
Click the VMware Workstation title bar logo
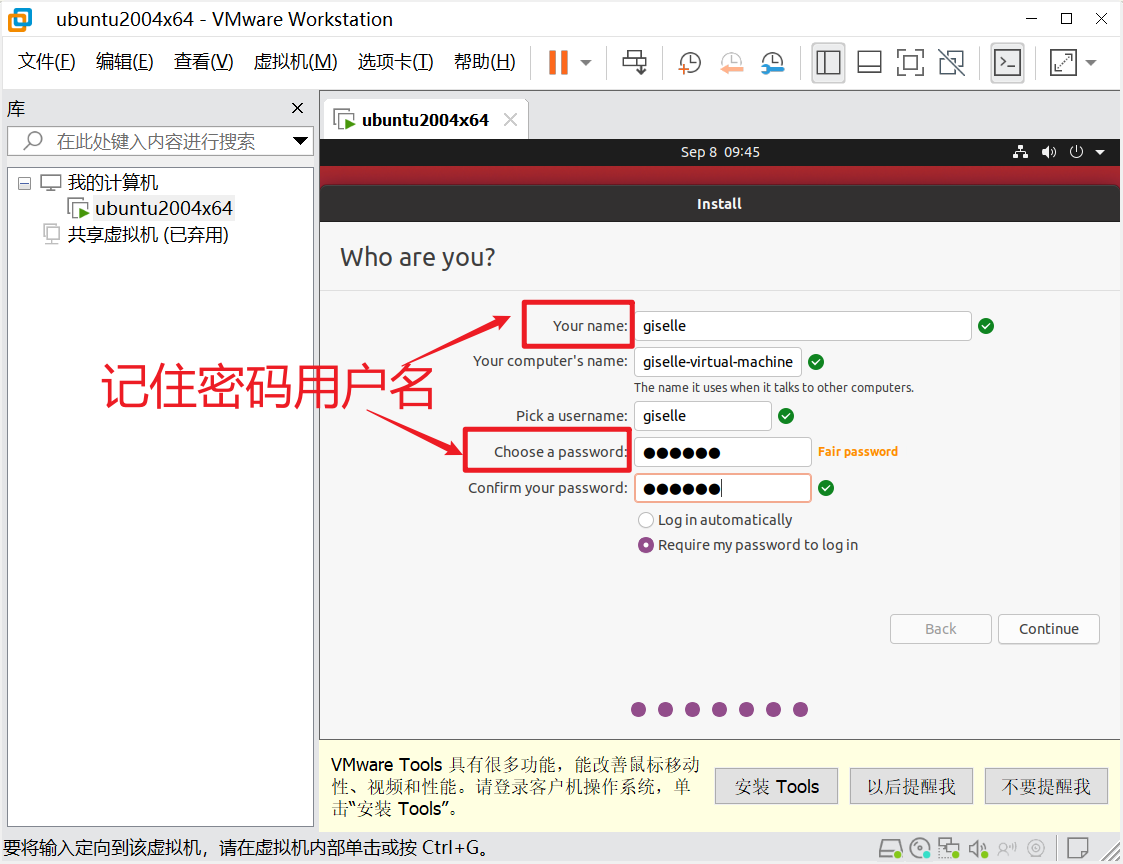click(20, 19)
